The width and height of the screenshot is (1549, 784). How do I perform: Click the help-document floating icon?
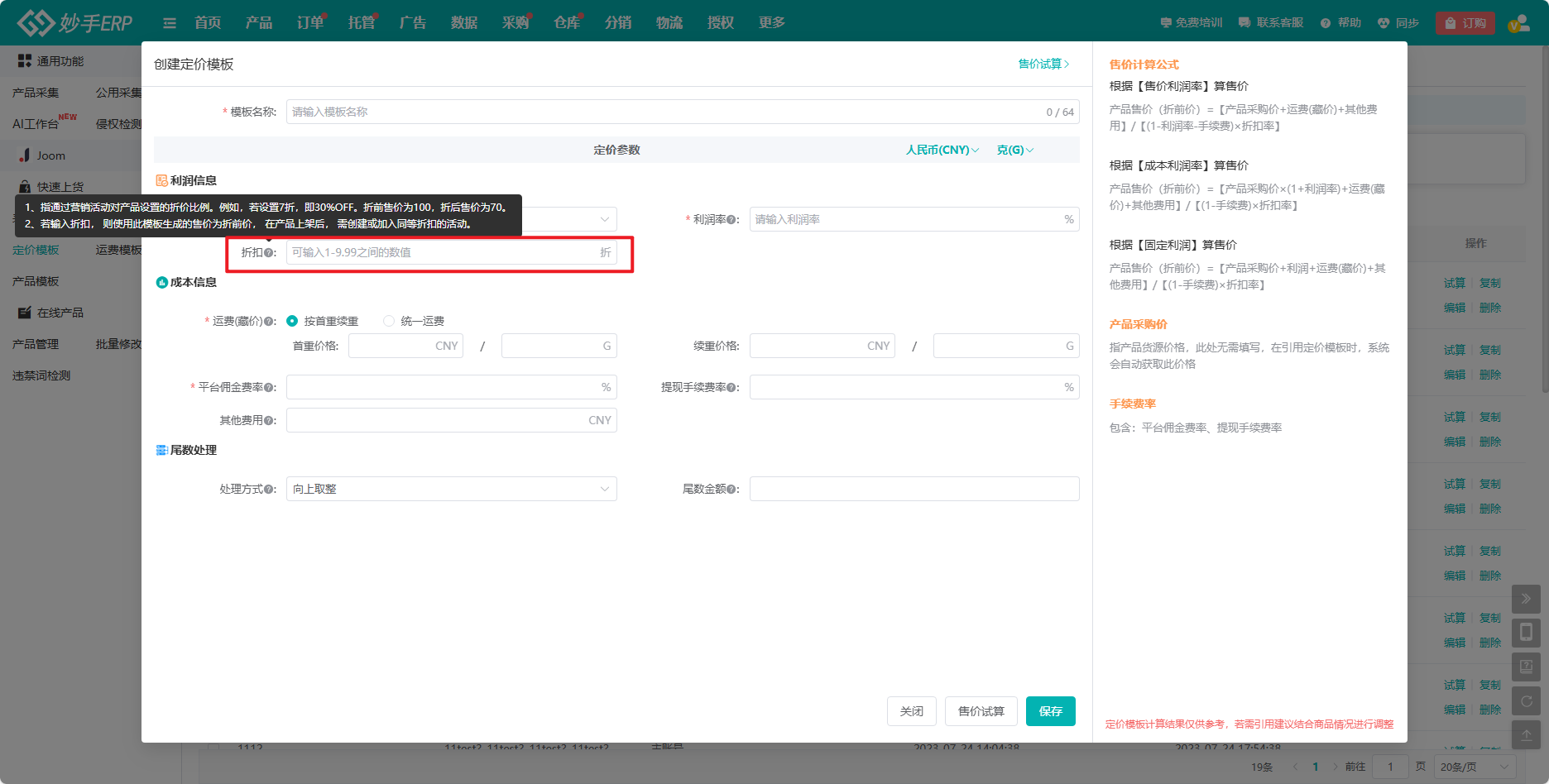click(1527, 667)
